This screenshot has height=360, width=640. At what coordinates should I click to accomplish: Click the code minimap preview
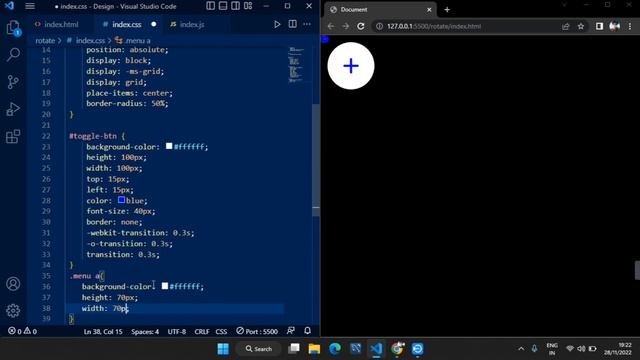pyautogui.click(x=296, y=65)
